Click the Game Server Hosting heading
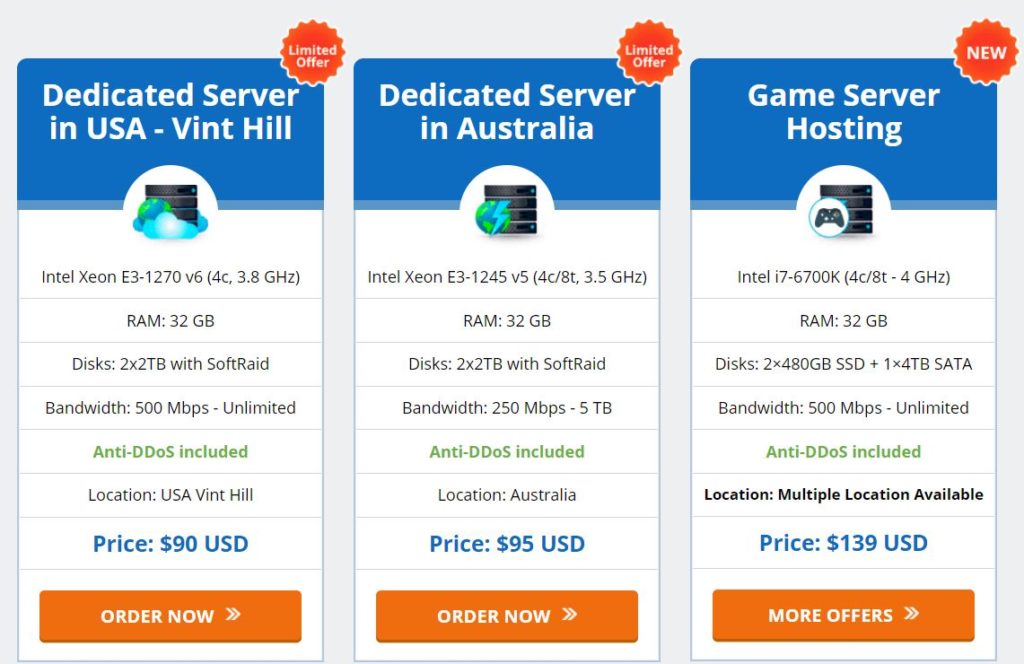 click(x=843, y=112)
